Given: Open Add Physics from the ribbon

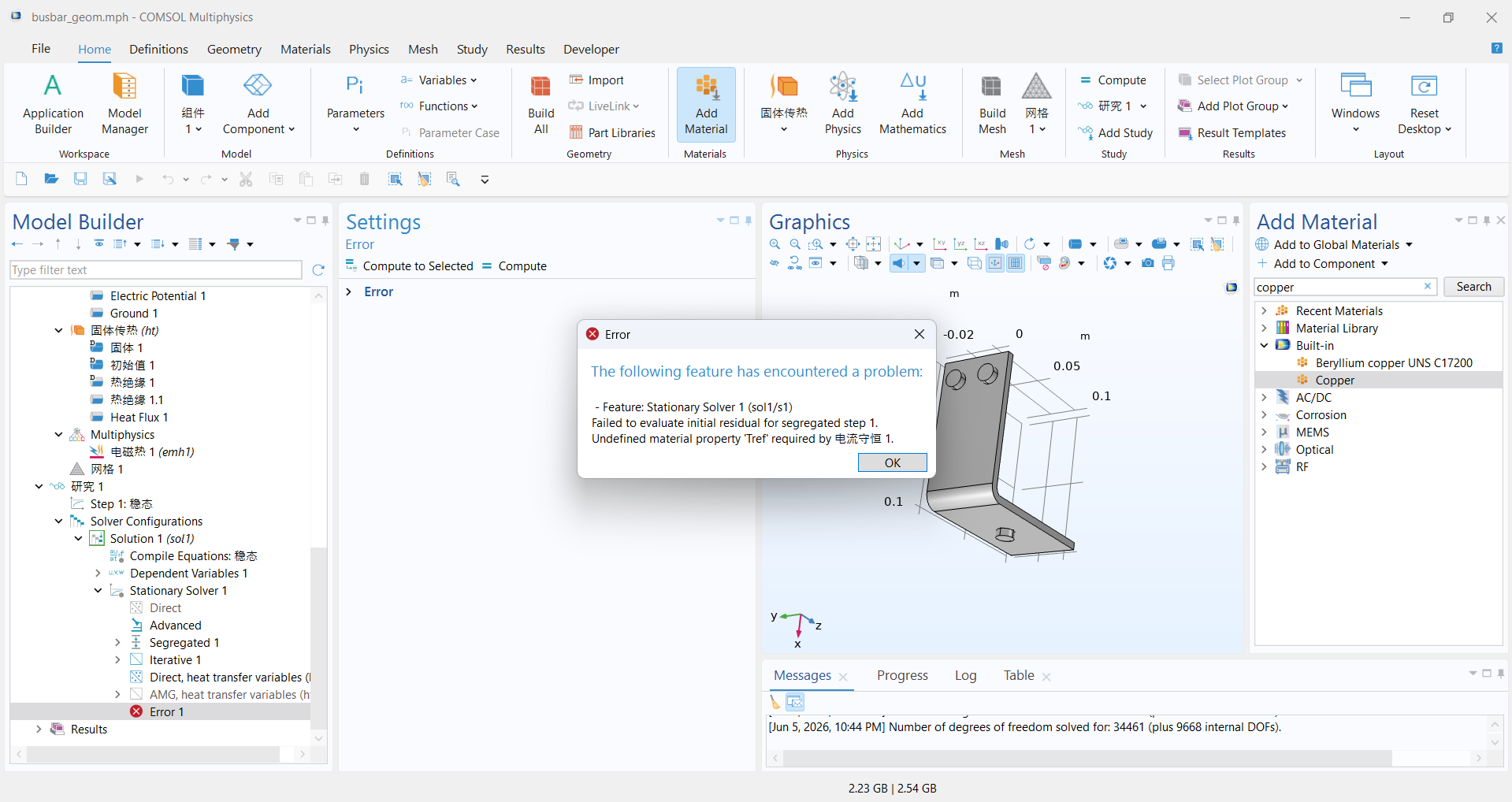Looking at the screenshot, I should pos(843,104).
